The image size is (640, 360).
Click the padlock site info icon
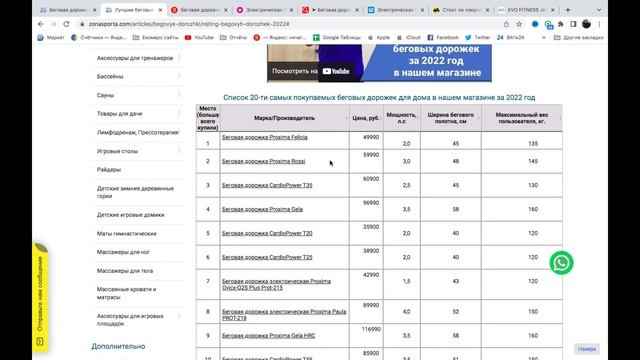[x=82, y=24]
